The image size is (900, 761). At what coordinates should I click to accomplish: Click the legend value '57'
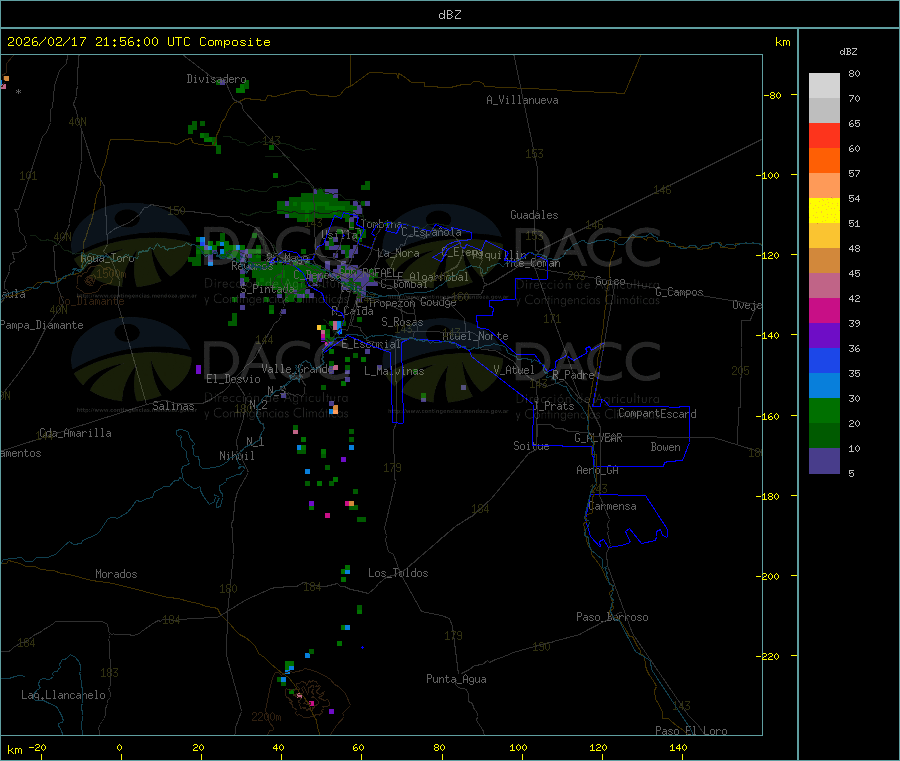tap(854, 173)
